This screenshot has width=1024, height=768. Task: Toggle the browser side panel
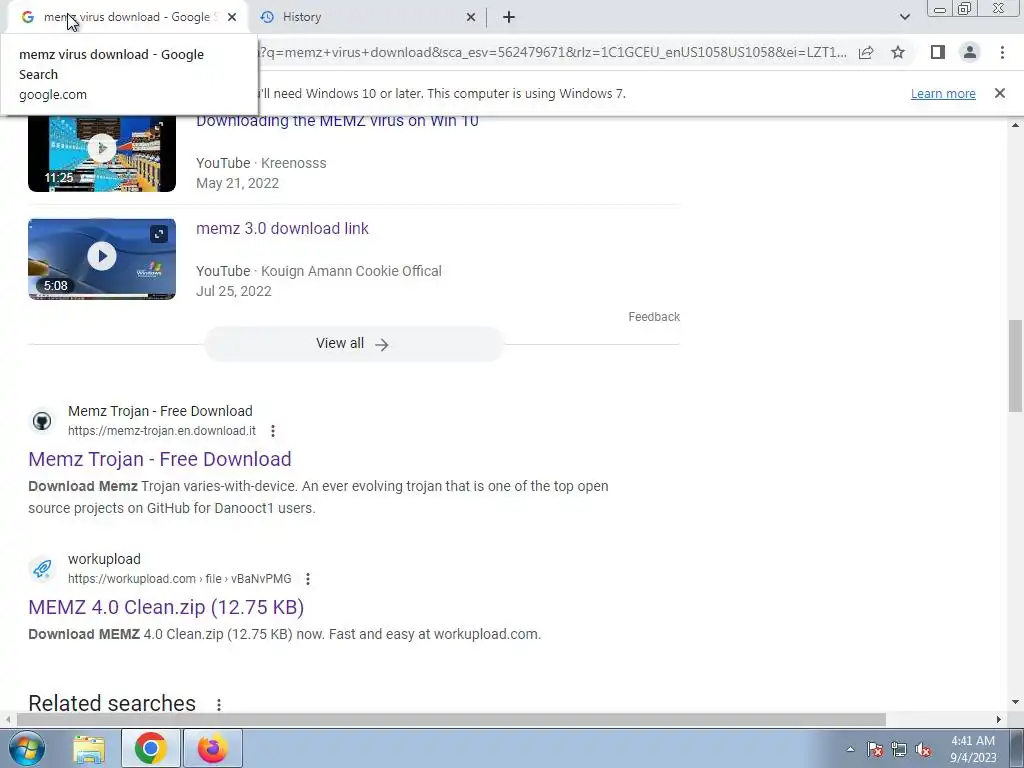click(x=938, y=52)
